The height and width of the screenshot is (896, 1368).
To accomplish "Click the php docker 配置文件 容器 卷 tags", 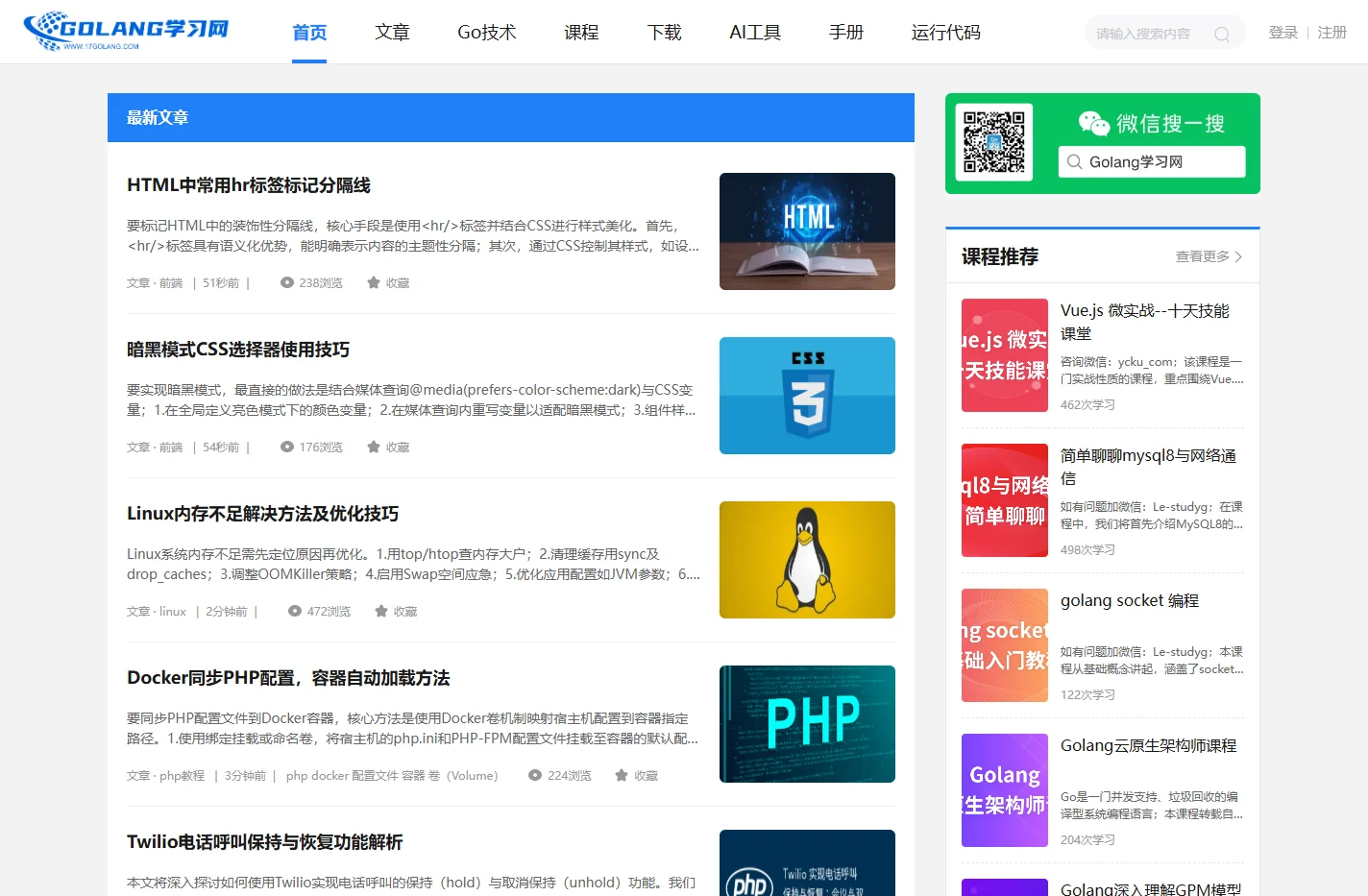I will pos(392,776).
